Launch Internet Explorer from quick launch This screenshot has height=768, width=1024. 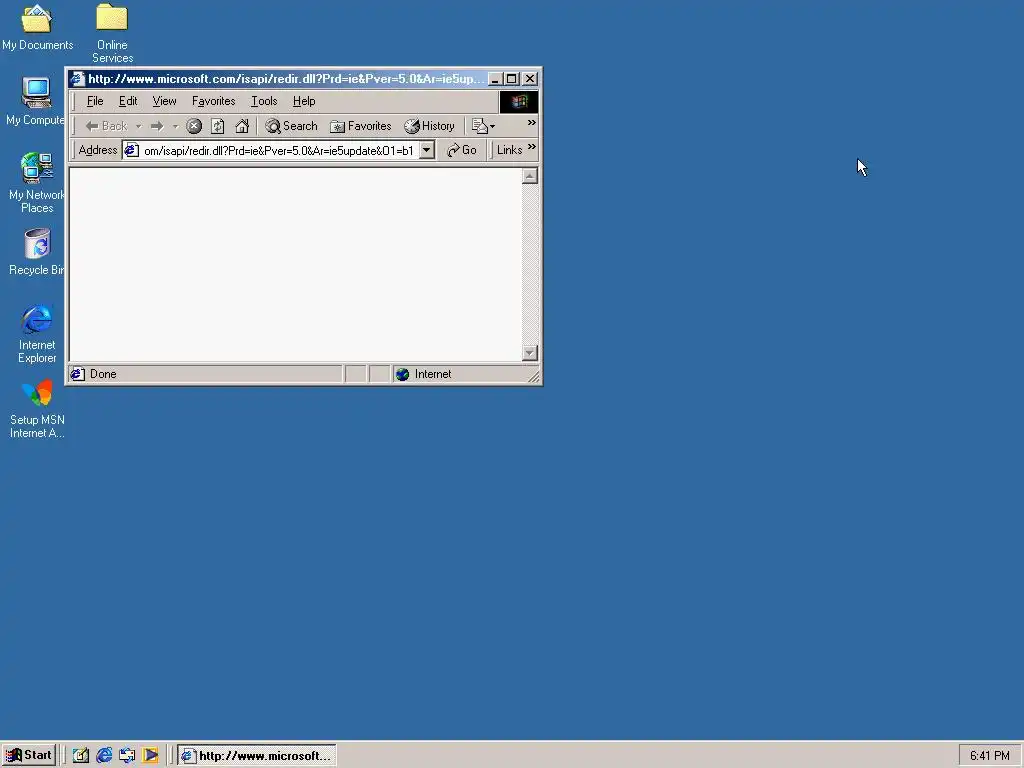104,756
